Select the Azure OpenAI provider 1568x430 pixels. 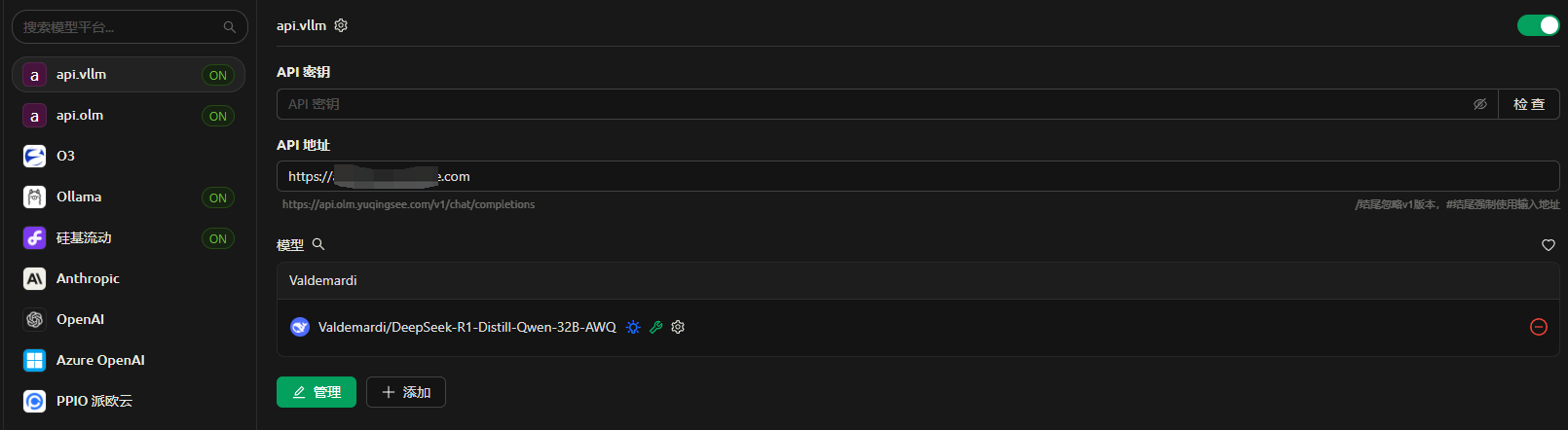pos(100,360)
